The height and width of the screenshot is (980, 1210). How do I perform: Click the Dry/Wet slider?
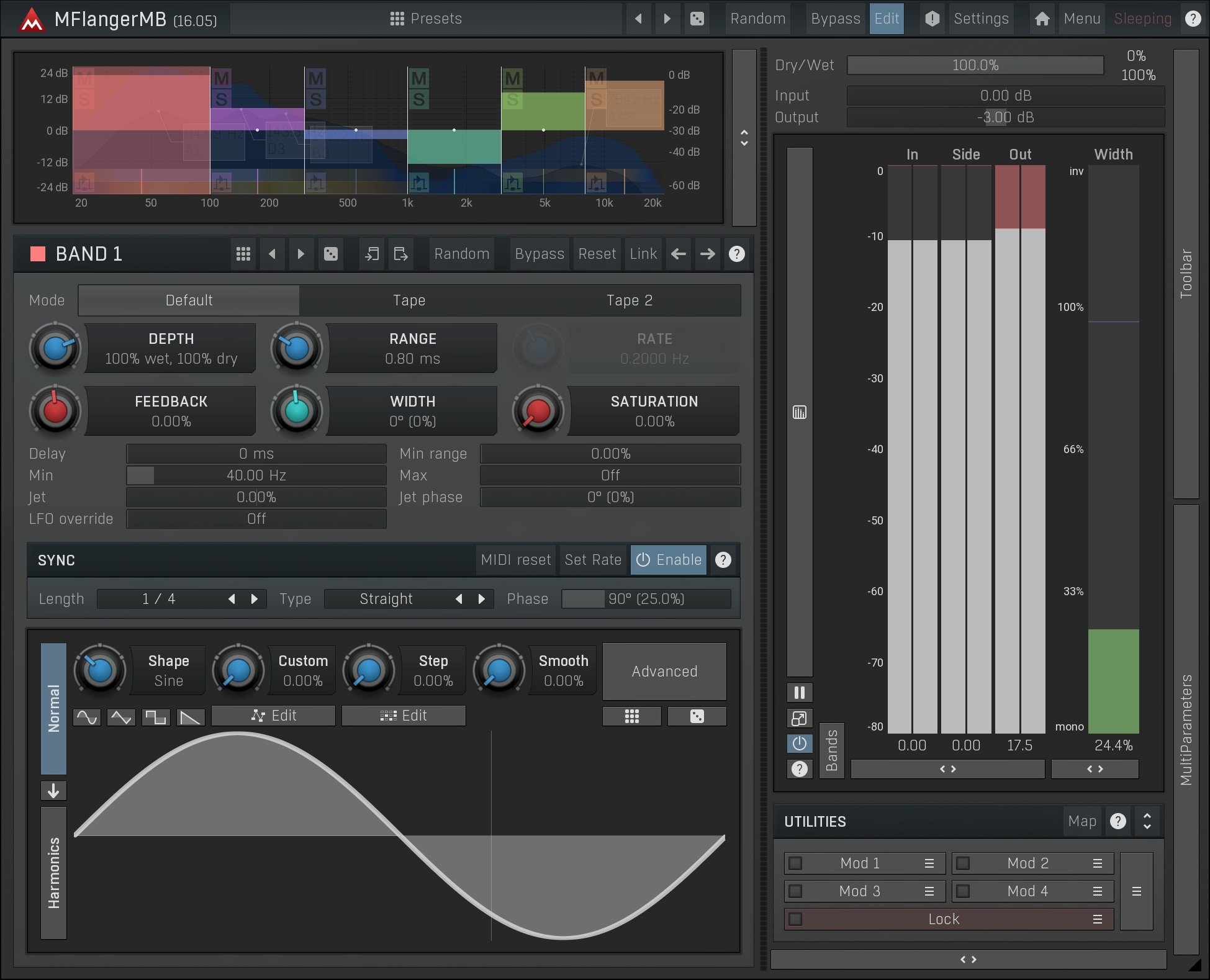coord(975,65)
